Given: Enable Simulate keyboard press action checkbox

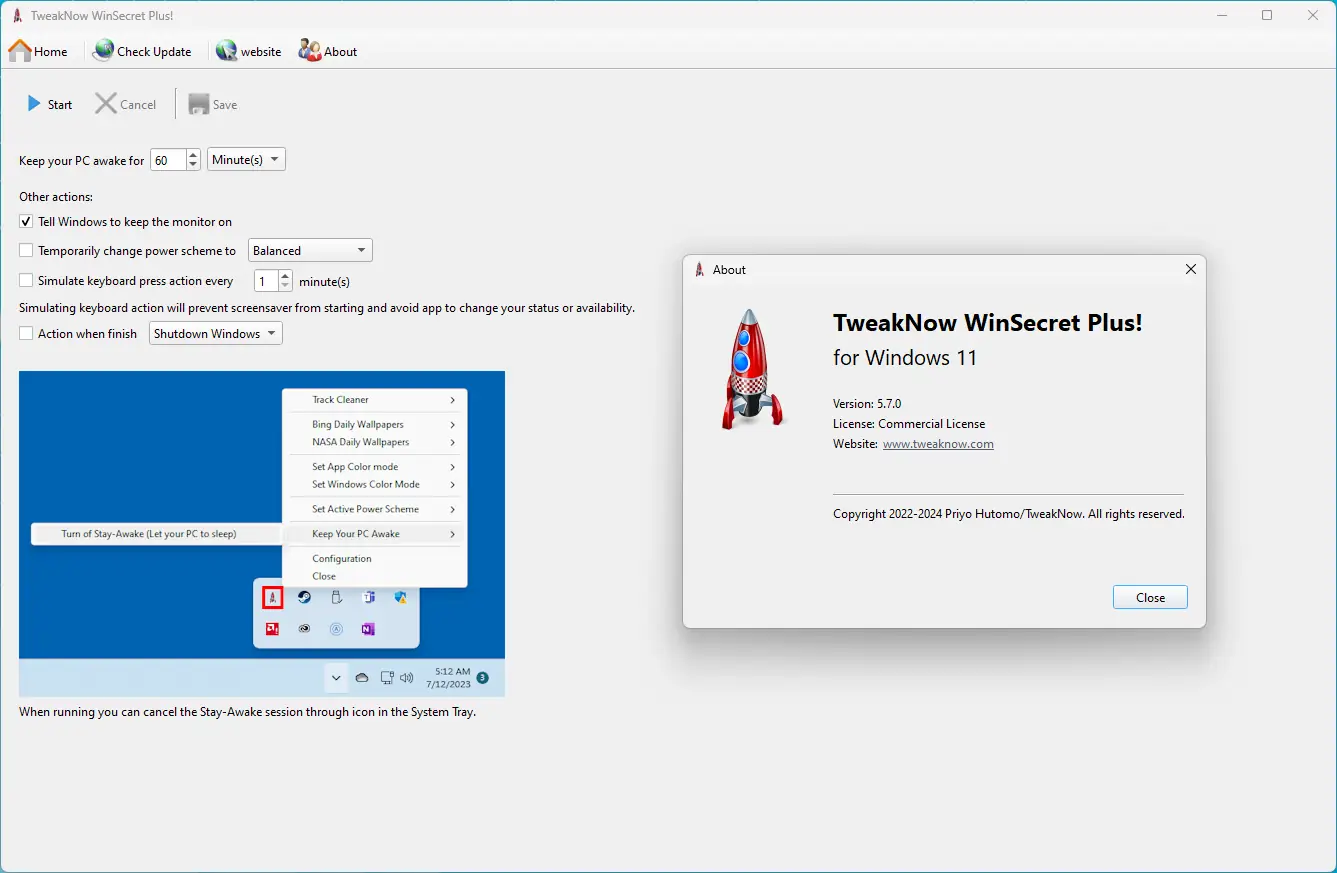Looking at the screenshot, I should point(26,281).
